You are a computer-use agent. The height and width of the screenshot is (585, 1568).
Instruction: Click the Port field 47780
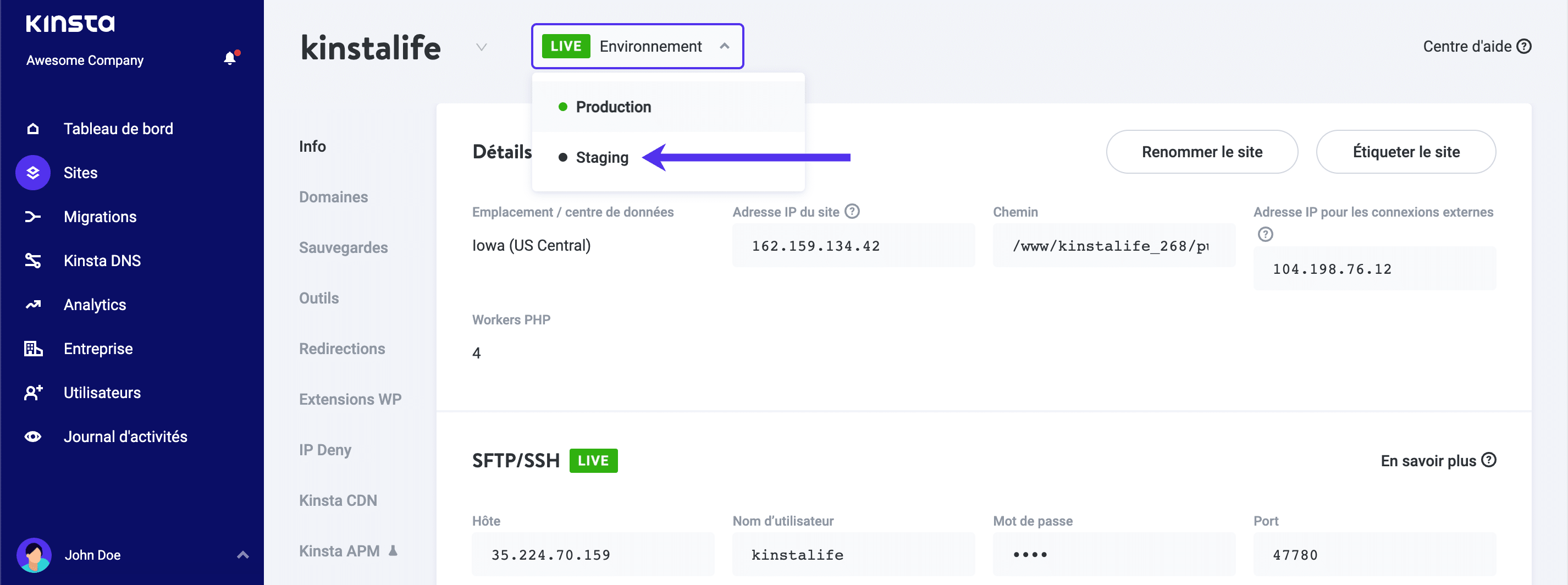pos(1374,555)
